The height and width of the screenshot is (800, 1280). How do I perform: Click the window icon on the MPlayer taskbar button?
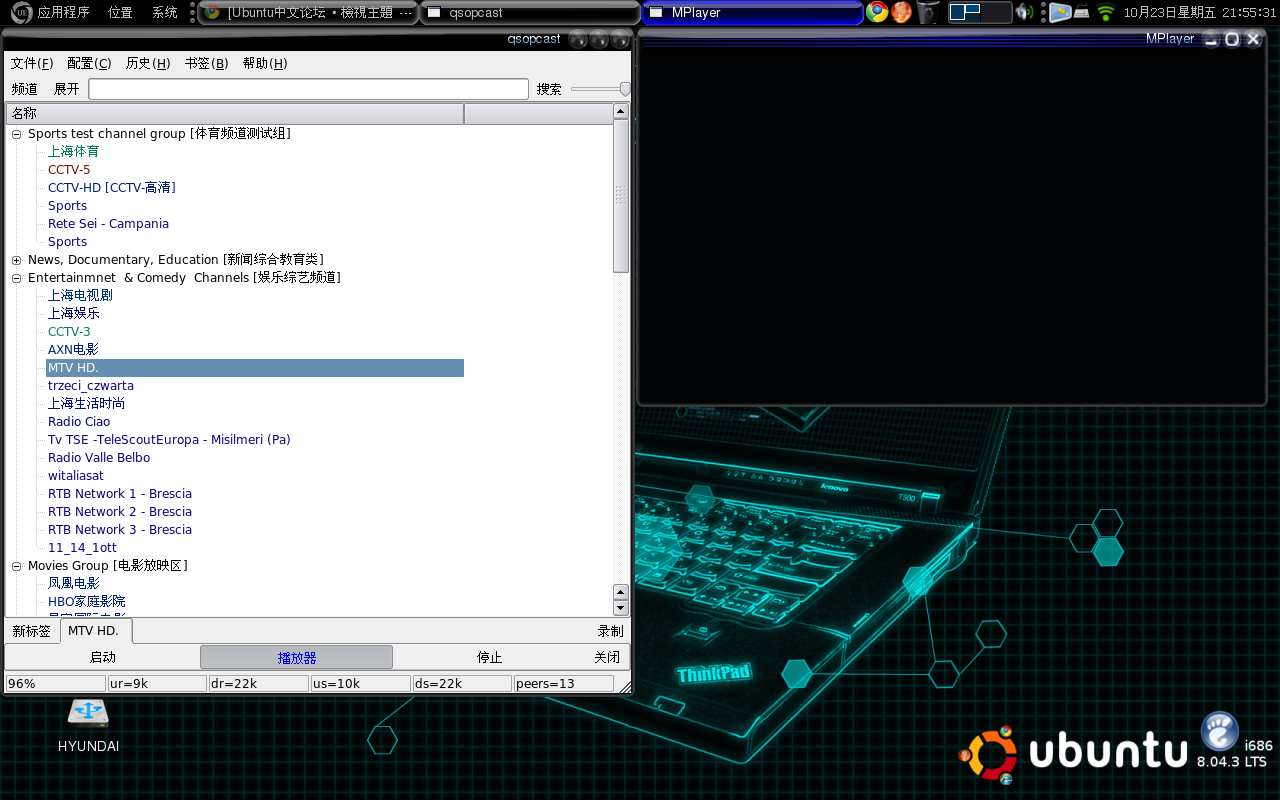point(656,13)
